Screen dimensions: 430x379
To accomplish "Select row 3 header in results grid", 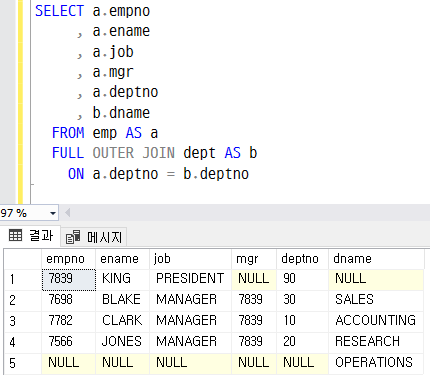I will pyautogui.click(x=23, y=322).
